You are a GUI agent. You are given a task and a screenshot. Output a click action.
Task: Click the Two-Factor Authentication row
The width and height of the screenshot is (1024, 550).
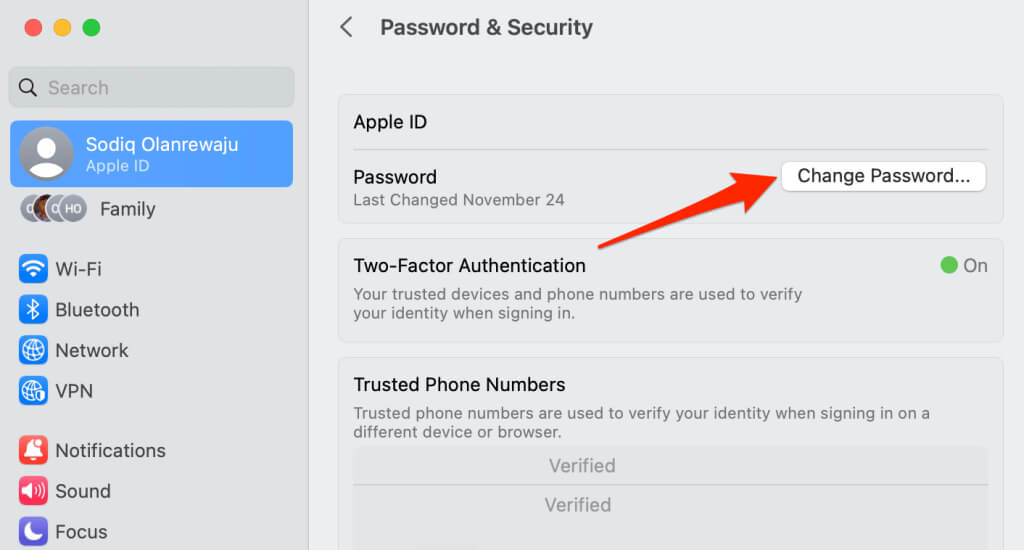click(671, 289)
